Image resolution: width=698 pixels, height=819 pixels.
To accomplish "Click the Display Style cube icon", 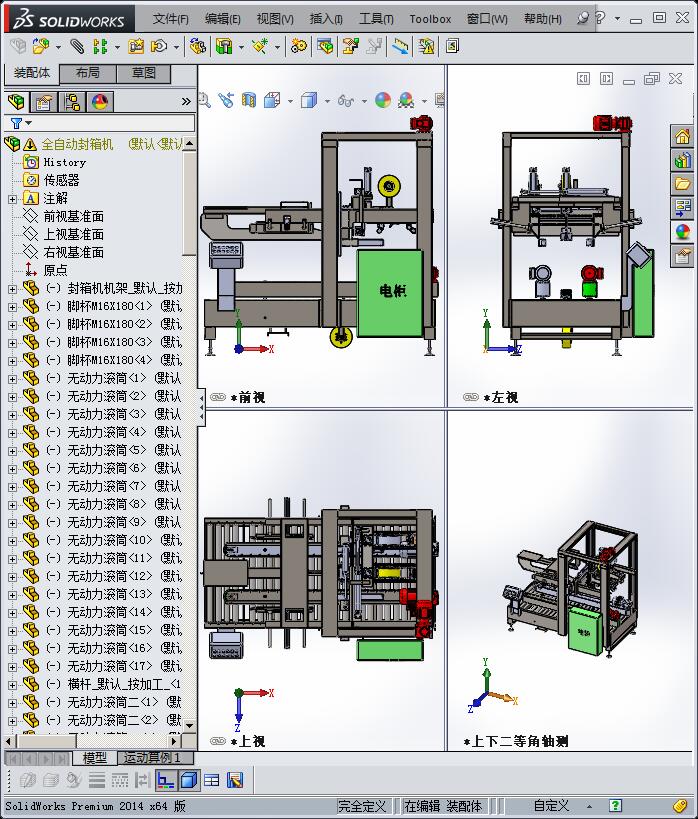I will point(309,100).
